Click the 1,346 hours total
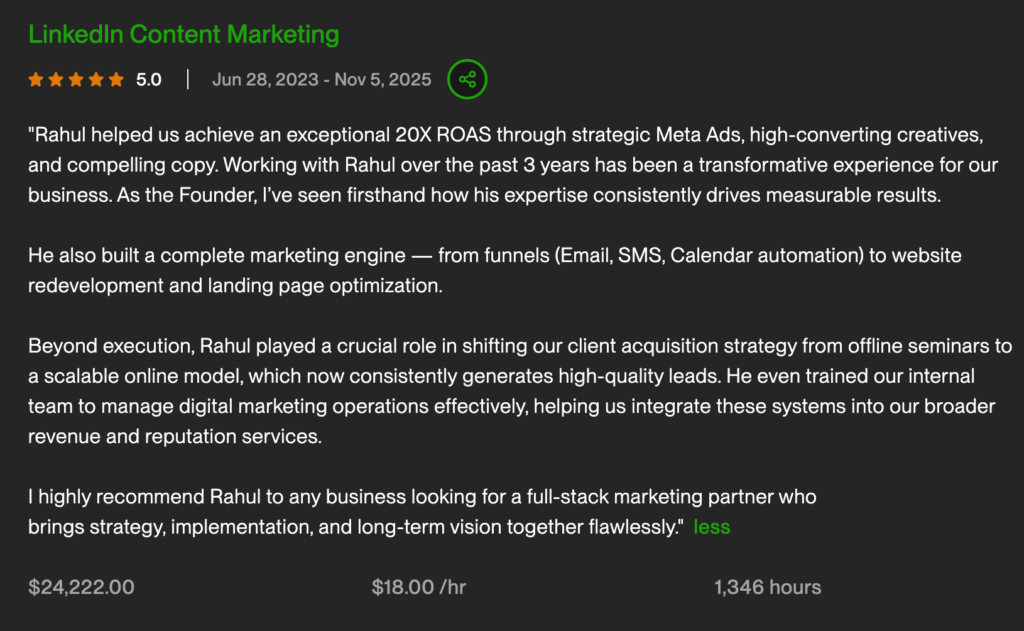Viewport: 1024px width, 631px height. 767,587
